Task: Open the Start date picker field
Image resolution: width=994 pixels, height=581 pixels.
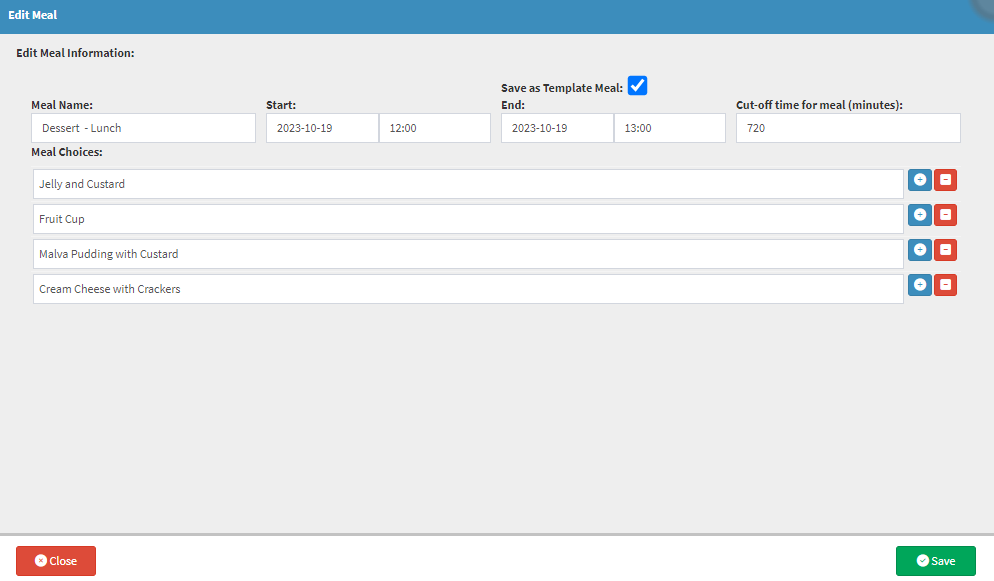Action: click(322, 128)
